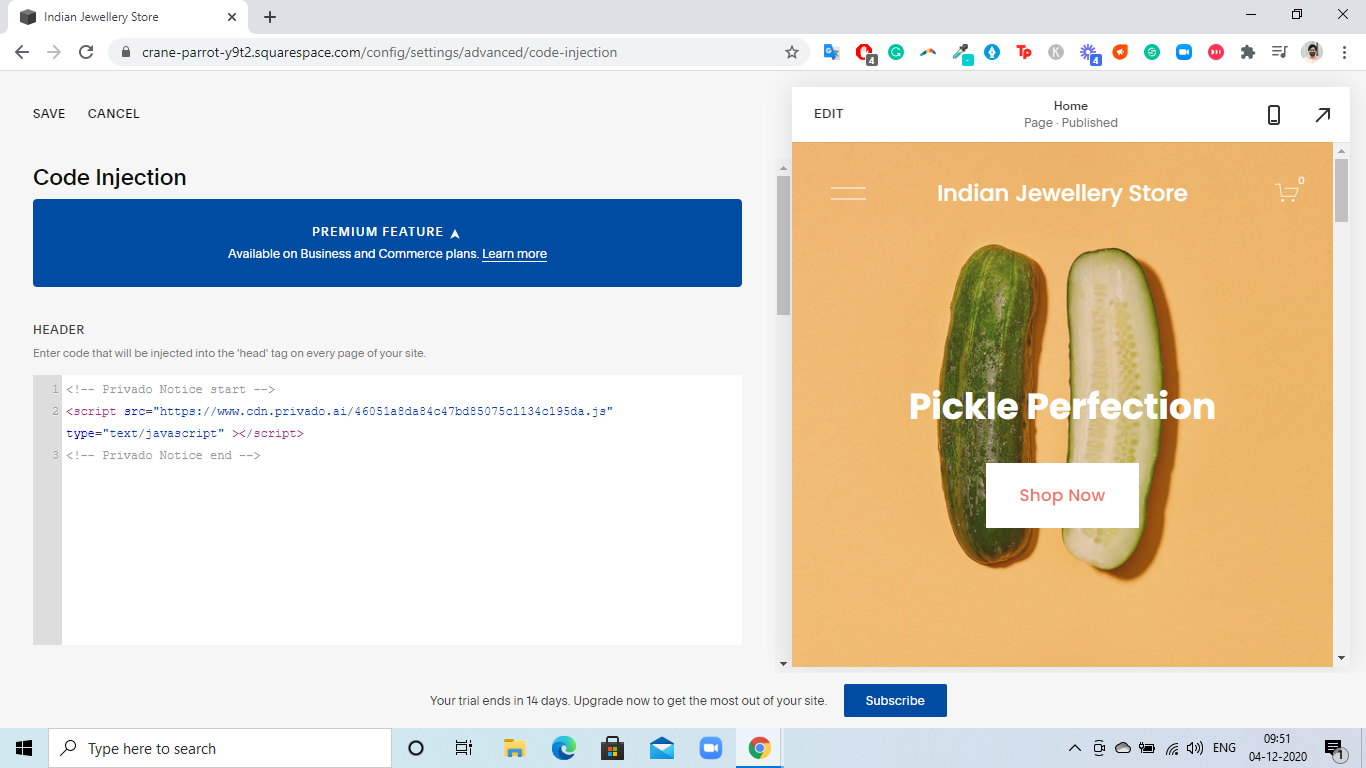Open the Zoom extension in toolbar
The image size is (1366, 768).
[x=1184, y=52]
